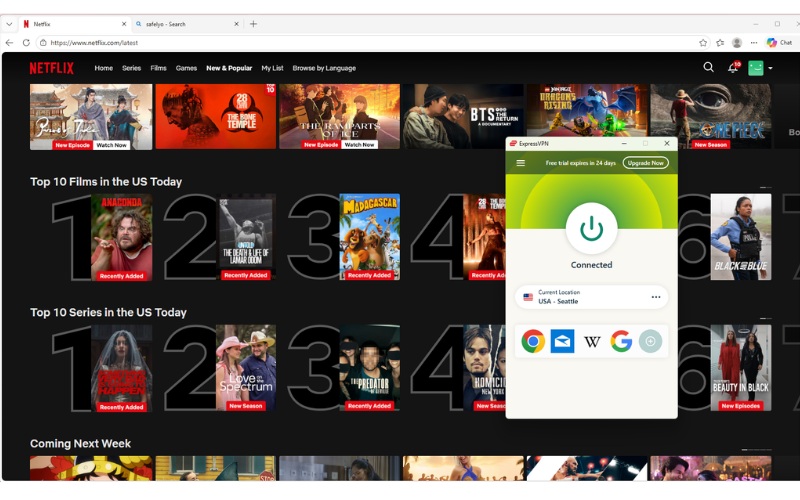Open Madagascar film poster
The width and height of the screenshot is (800, 500).
369,237
